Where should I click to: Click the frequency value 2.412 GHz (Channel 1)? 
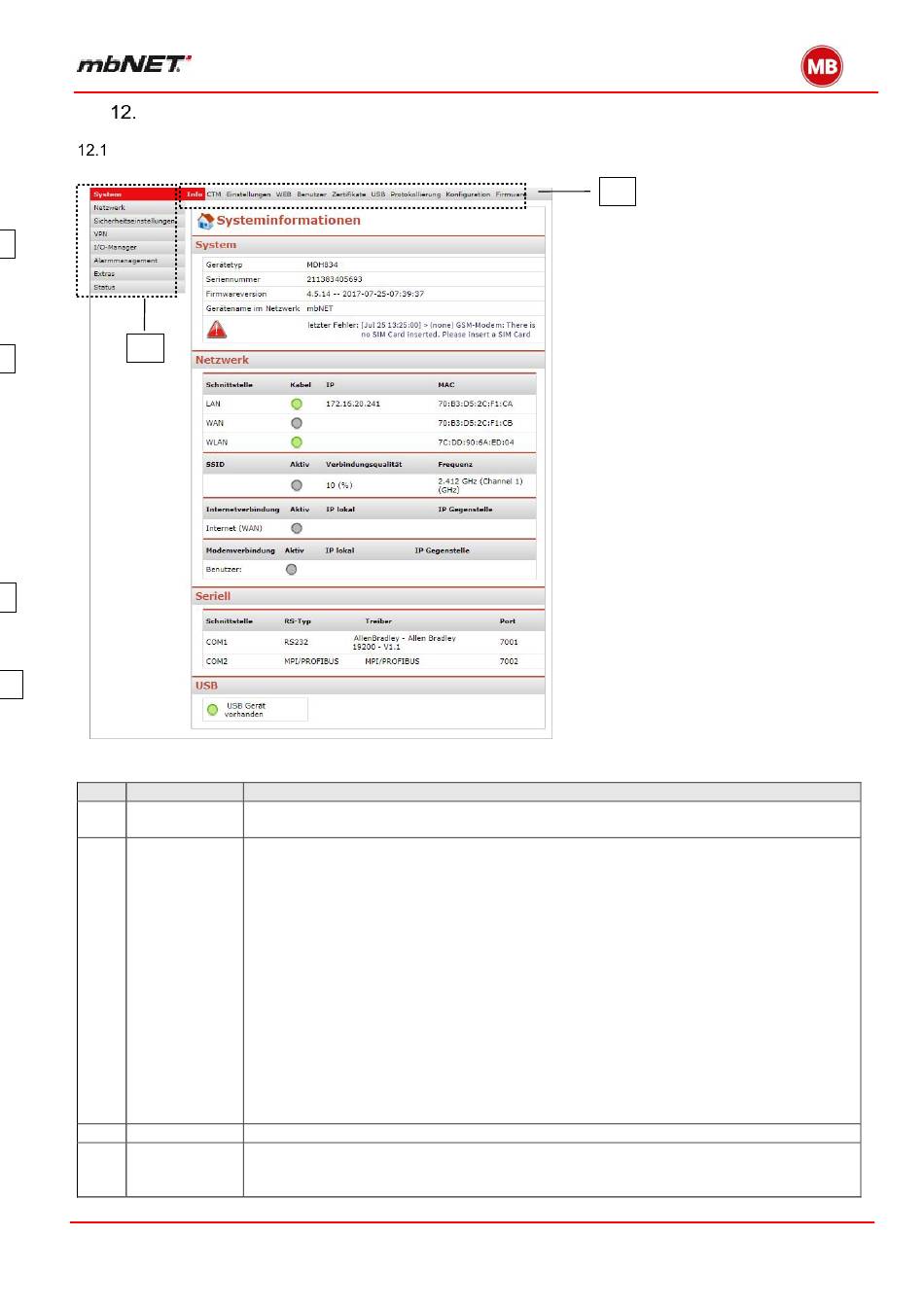(480, 485)
